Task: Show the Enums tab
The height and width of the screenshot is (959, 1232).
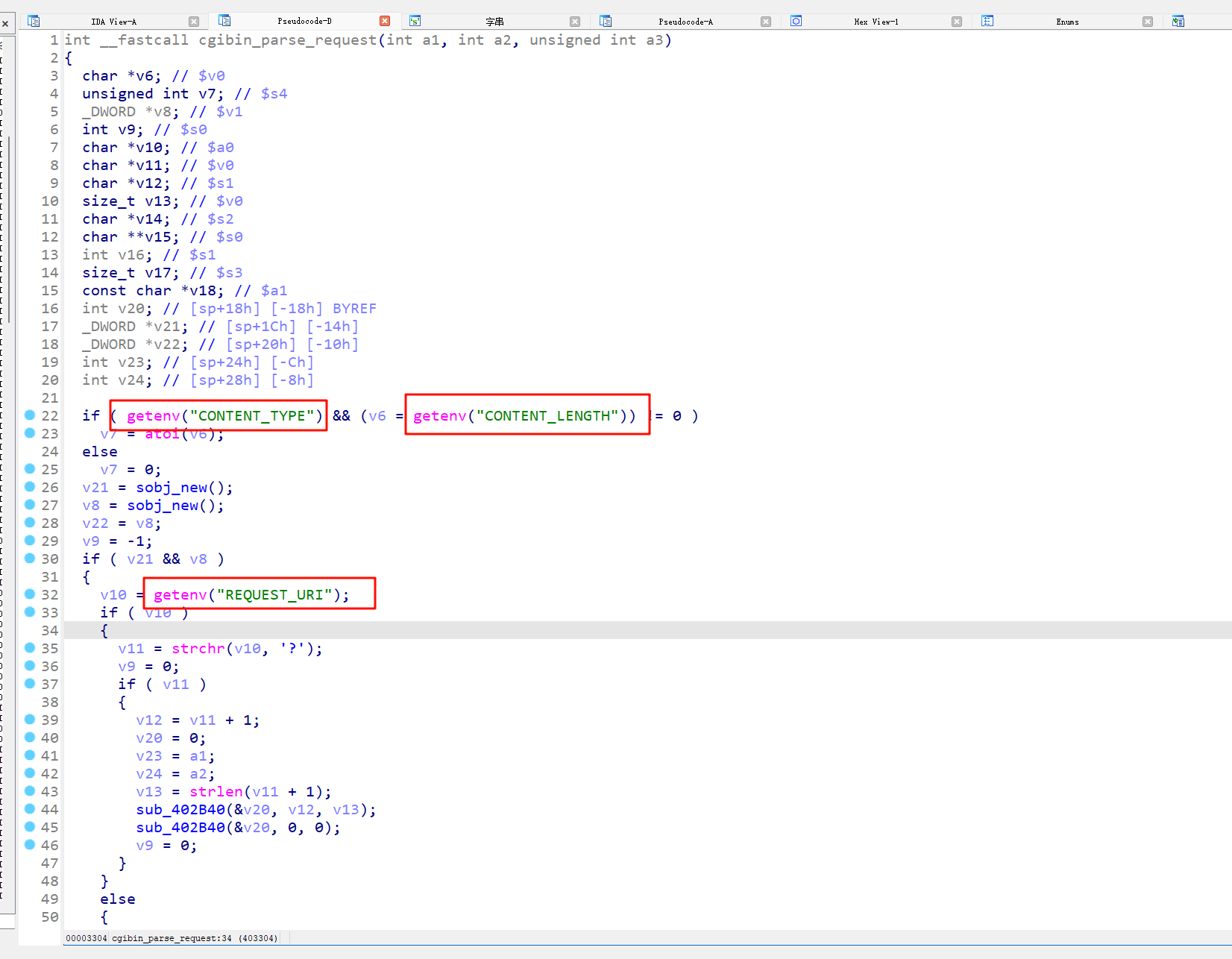Action: pos(1067,22)
